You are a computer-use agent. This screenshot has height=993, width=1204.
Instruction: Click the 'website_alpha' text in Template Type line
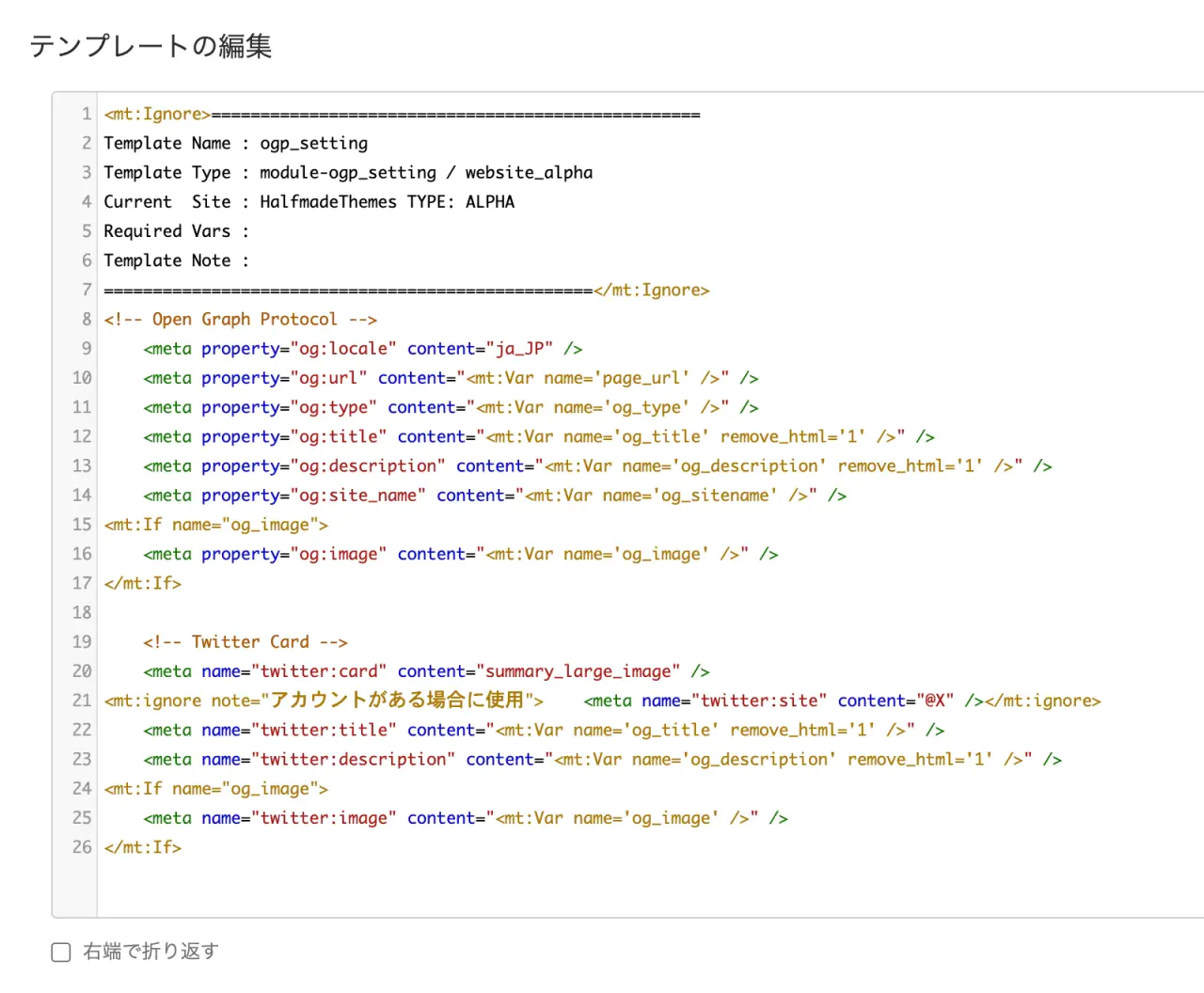529,172
